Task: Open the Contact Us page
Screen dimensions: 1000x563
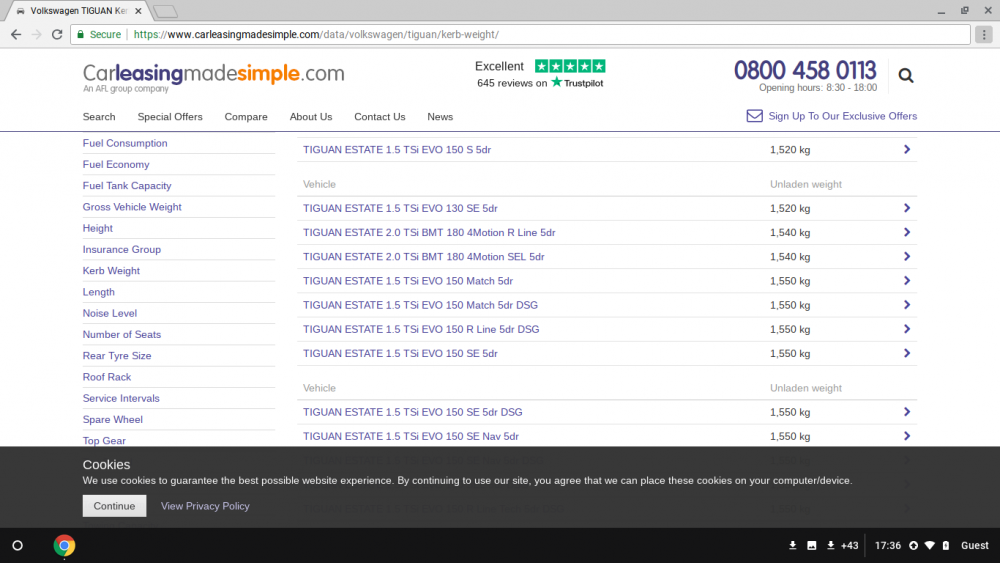Action: pyautogui.click(x=379, y=117)
